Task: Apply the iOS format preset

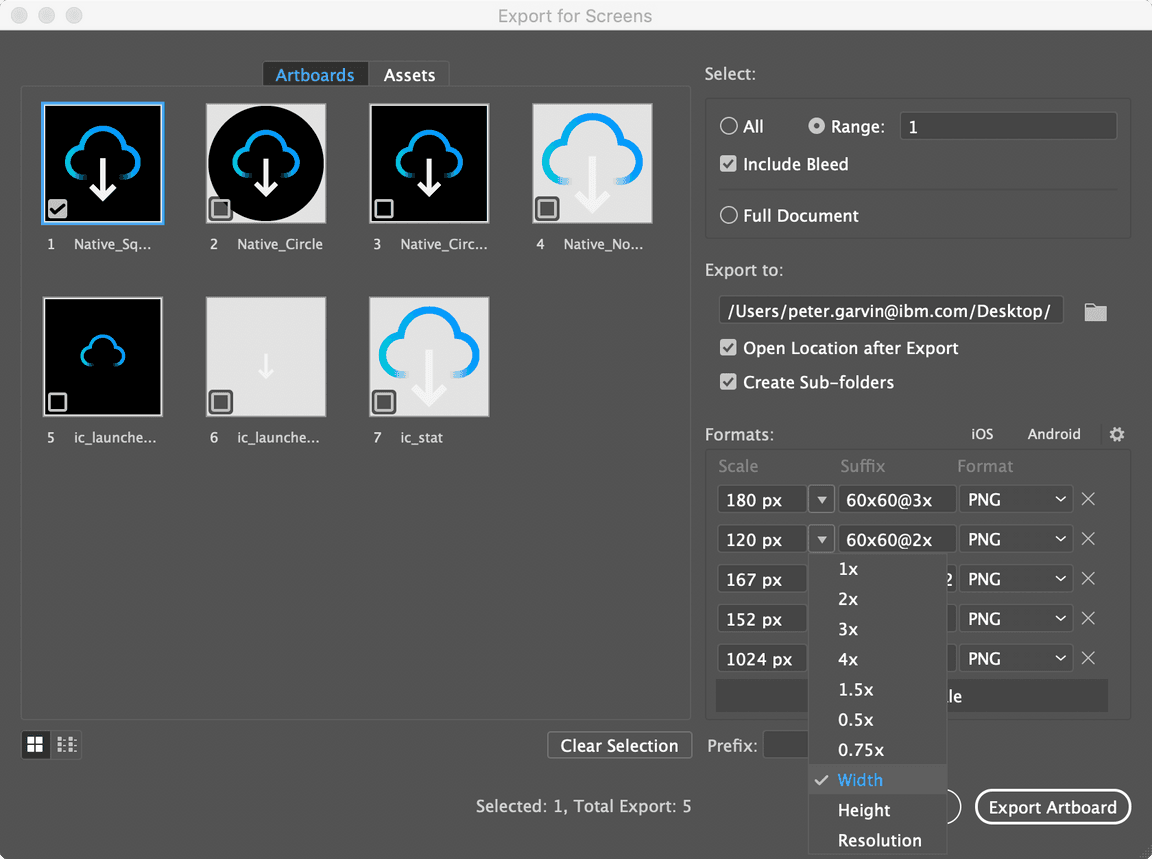Action: 981,434
